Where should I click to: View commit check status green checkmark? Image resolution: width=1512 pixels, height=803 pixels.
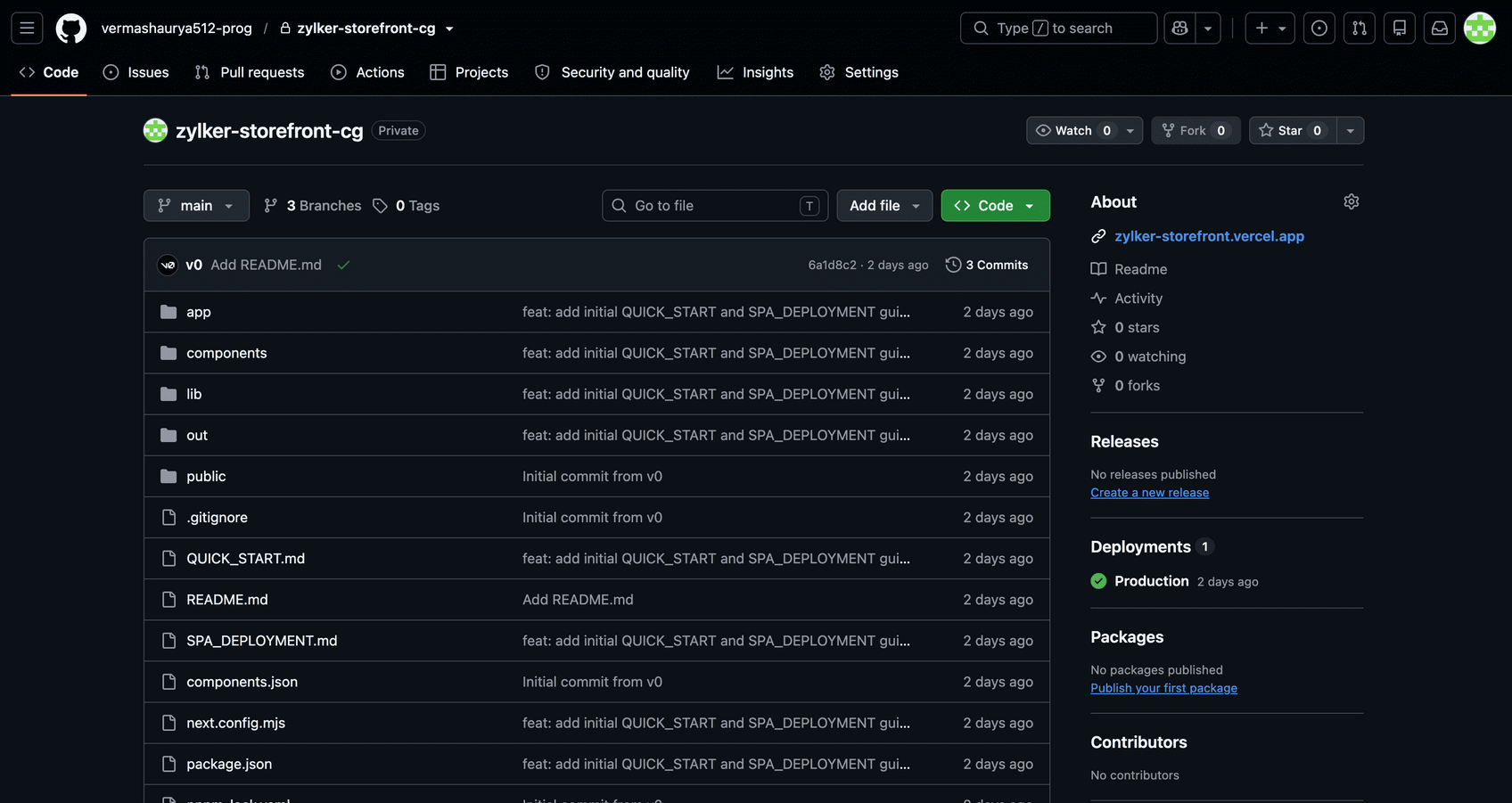click(x=343, y=265)
